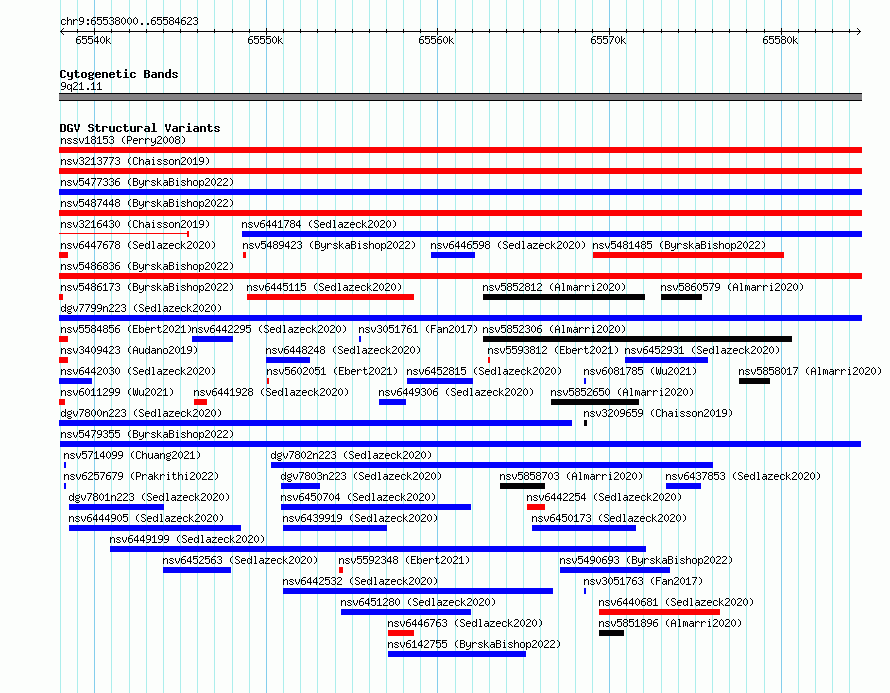
Task: Select the nsv3213773 (Chaisson2019) label
Action: click(x=135, y=161)
